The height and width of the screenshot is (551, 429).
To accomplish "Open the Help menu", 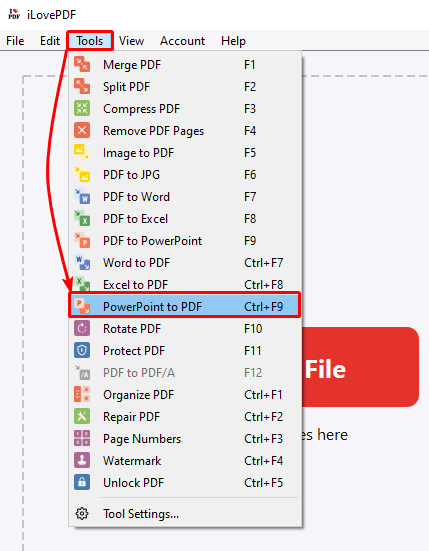I will (233, 41).
